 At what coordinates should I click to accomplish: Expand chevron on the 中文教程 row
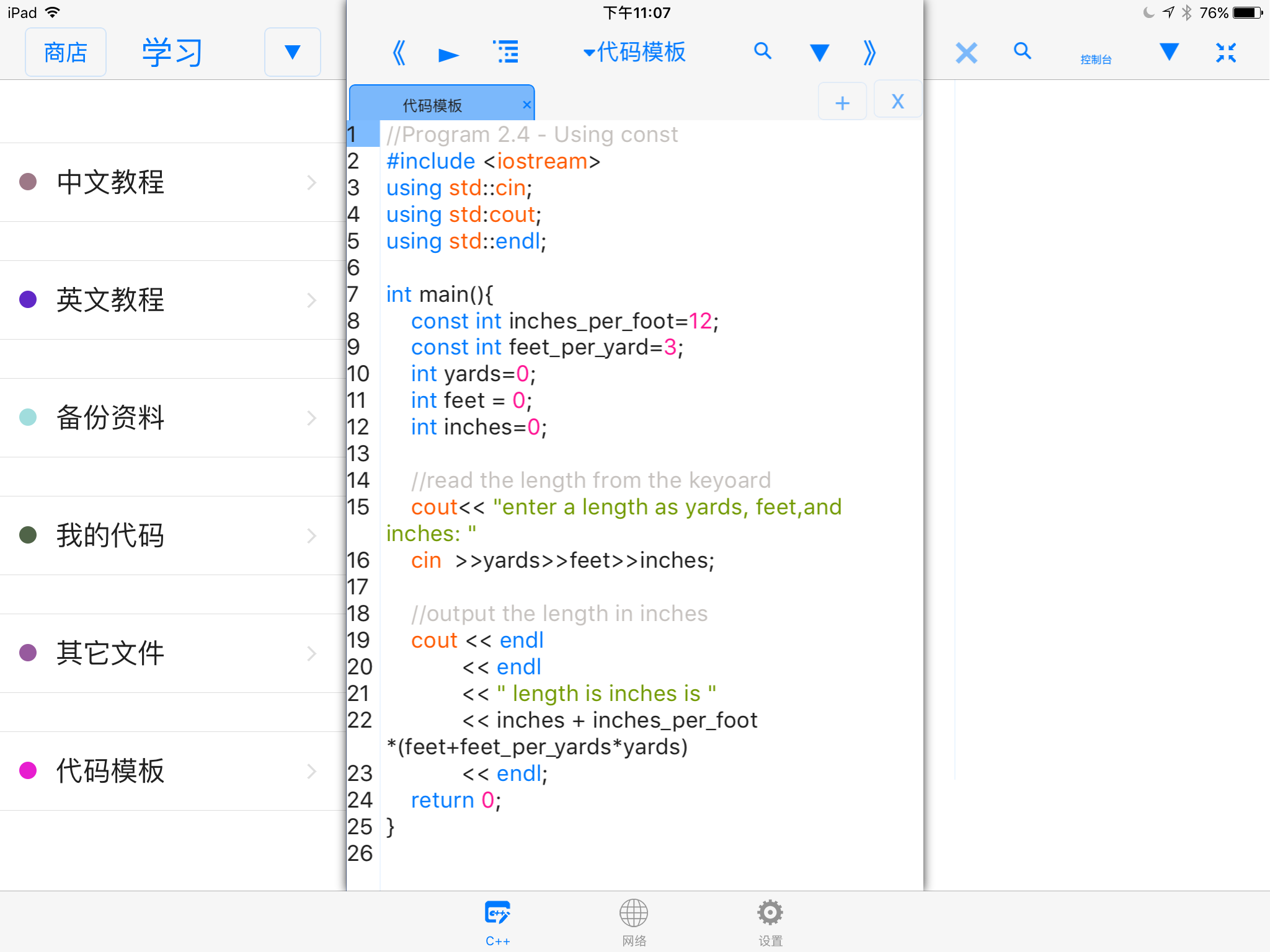coord(312,182)
